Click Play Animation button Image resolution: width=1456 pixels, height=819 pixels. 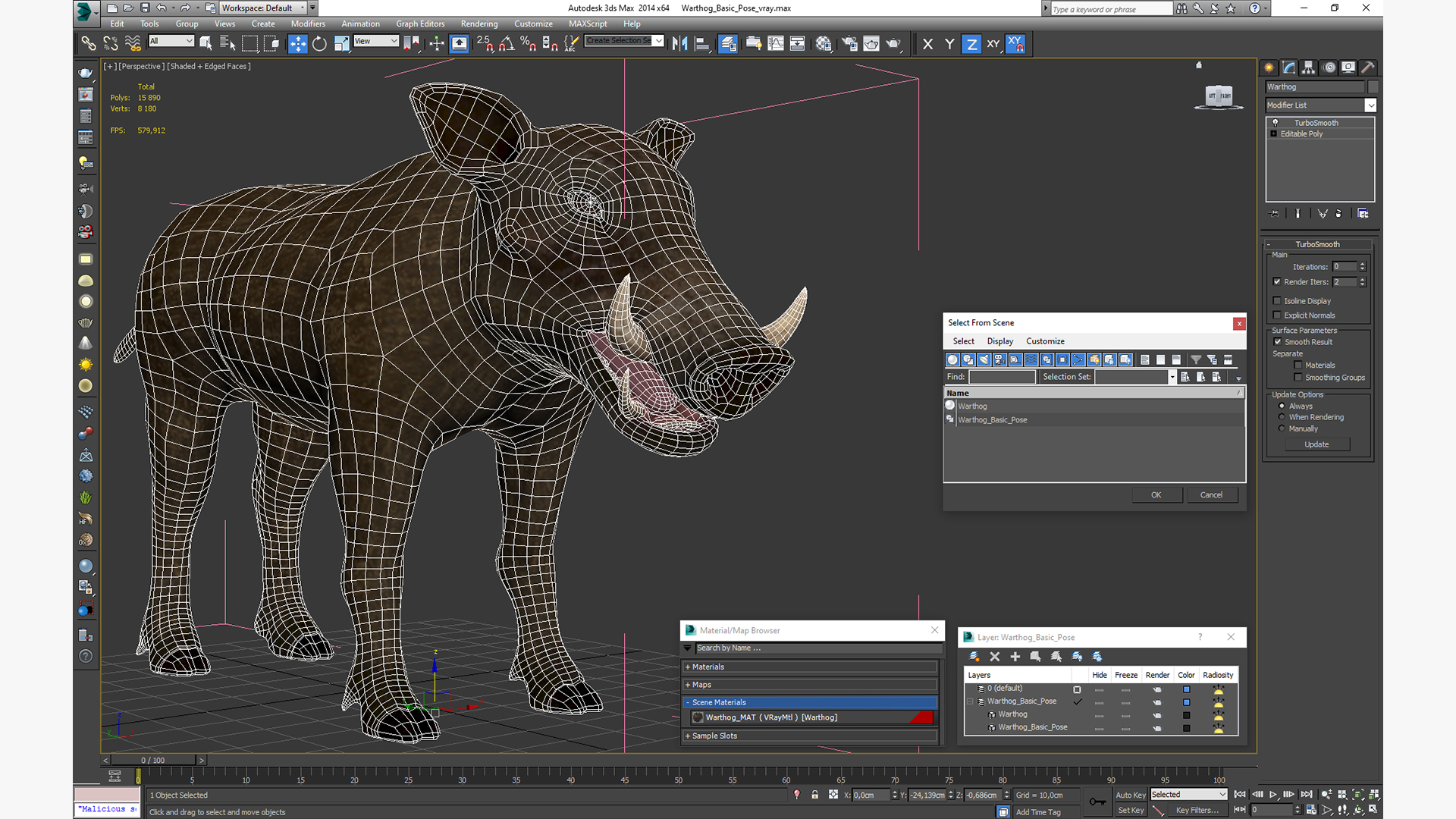1273,795
